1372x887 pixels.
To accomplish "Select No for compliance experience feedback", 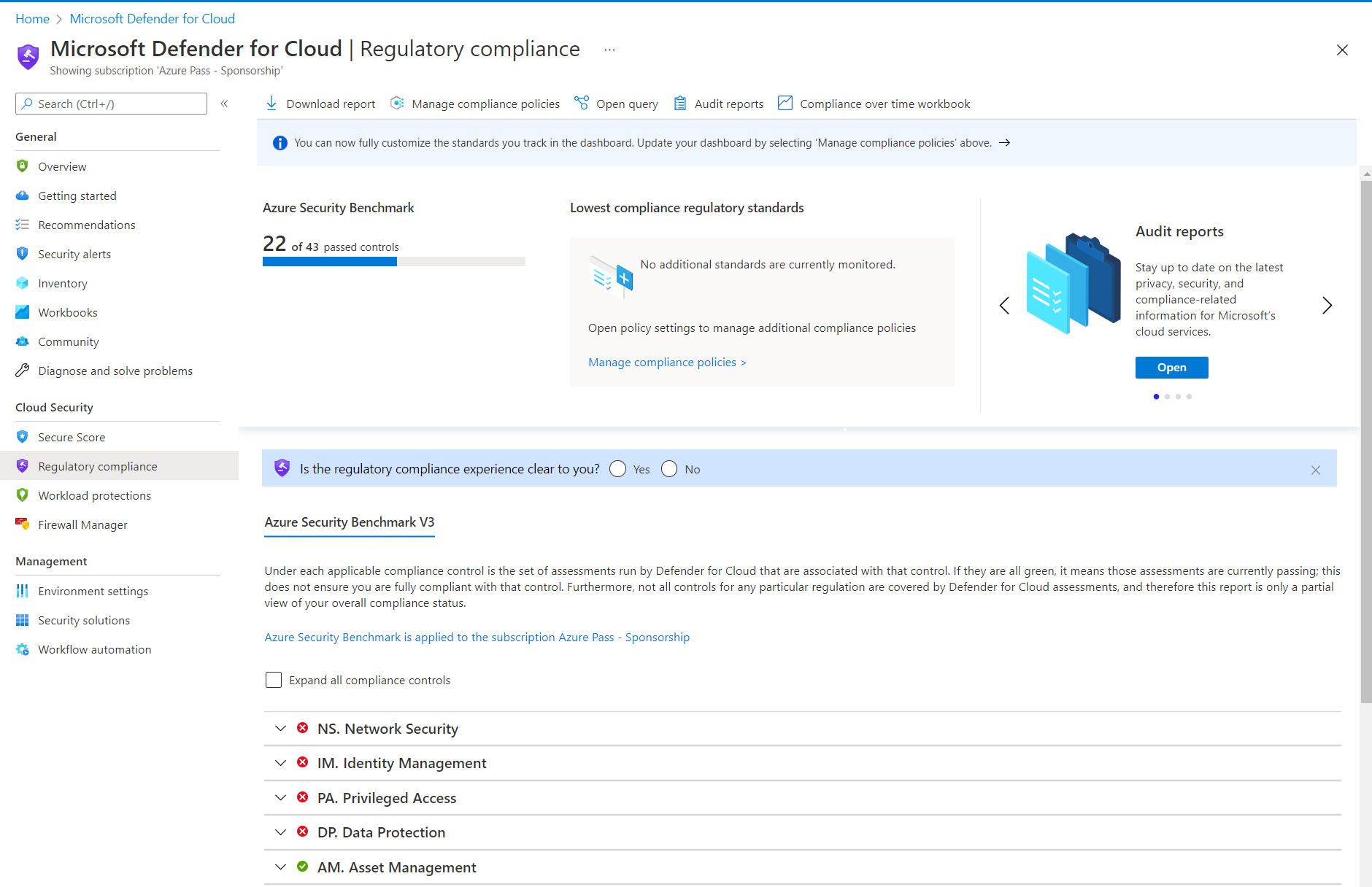I will point(669,469).
